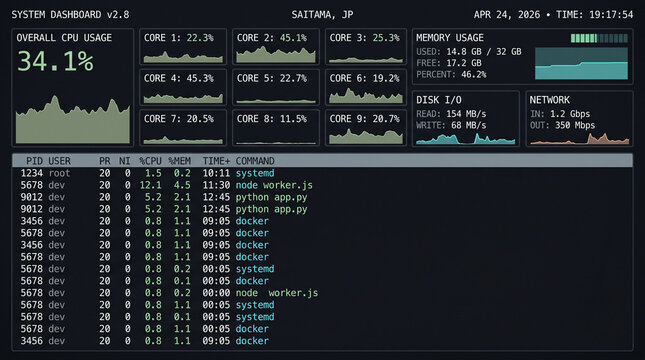Click the 00:00 TIME+ value
645x360 pixels.
point(216,293)
